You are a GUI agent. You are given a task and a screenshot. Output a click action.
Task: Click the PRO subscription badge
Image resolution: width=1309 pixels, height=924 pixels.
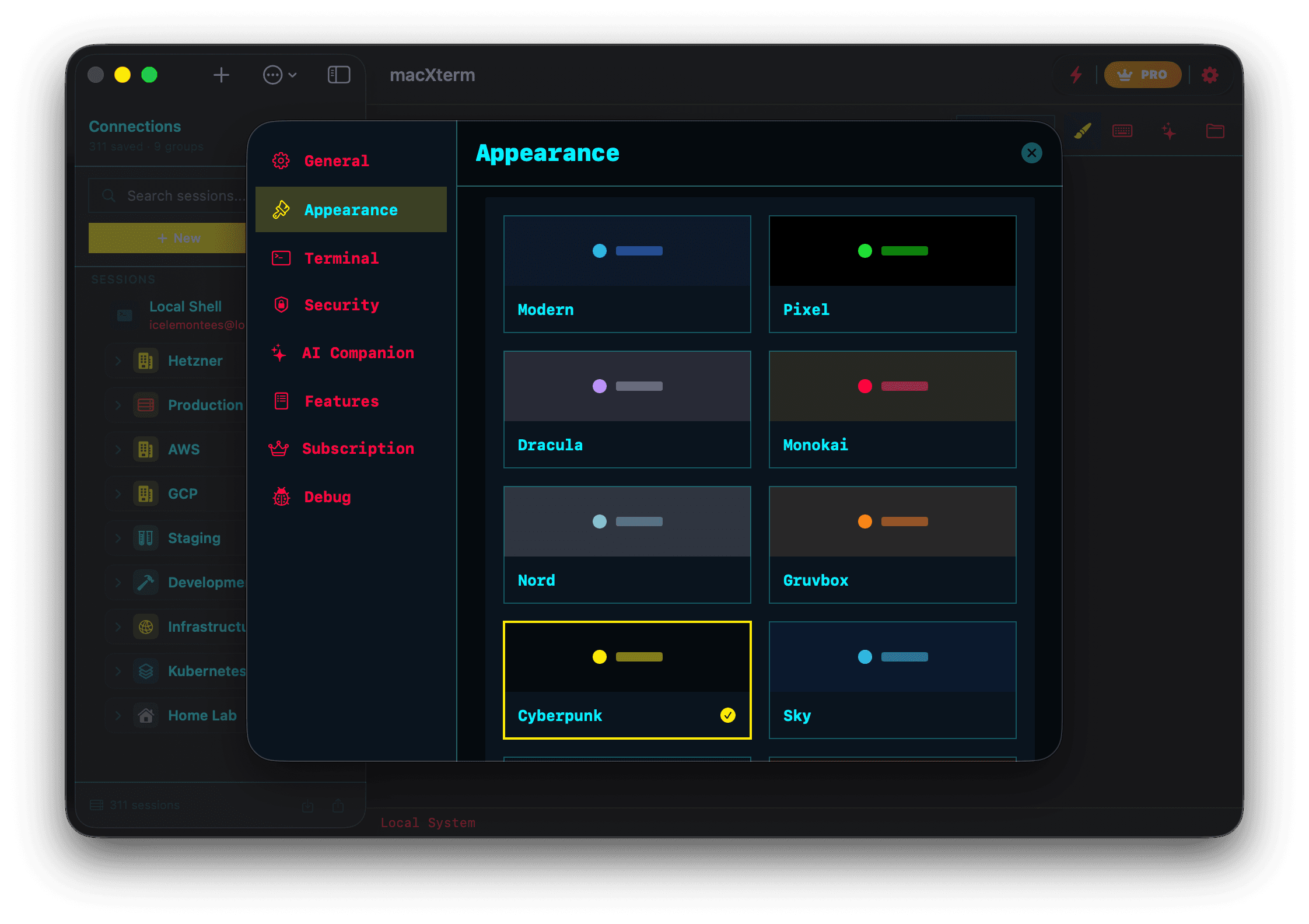point(1142,75)
